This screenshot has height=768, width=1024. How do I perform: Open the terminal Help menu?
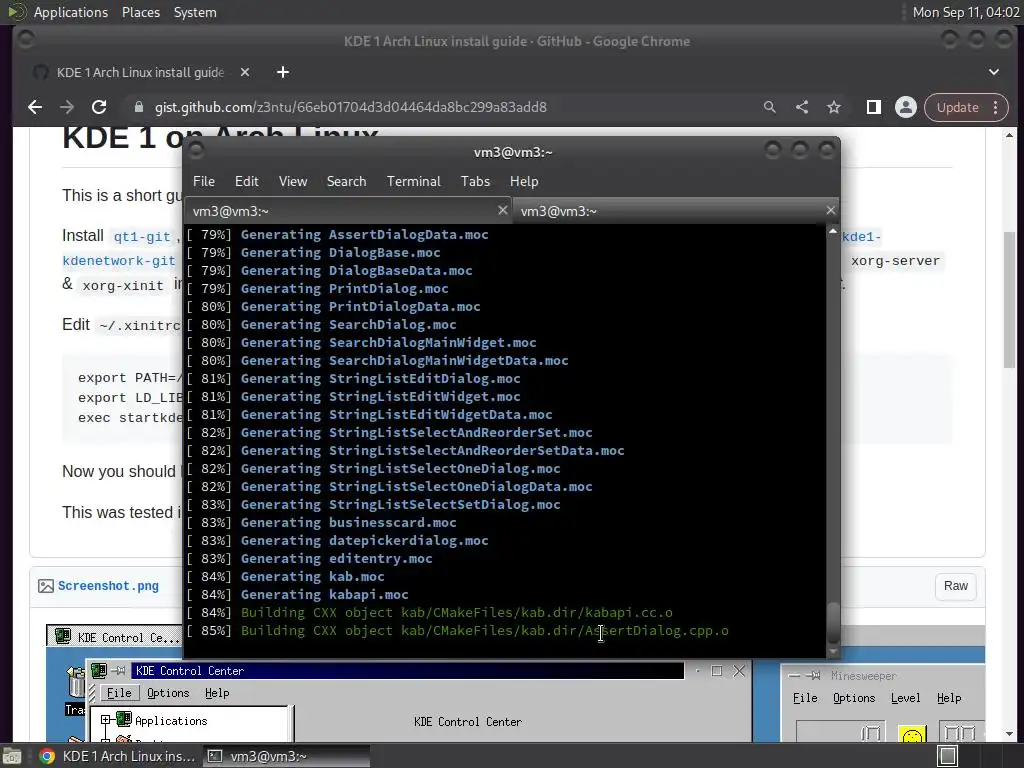point(524,182)
